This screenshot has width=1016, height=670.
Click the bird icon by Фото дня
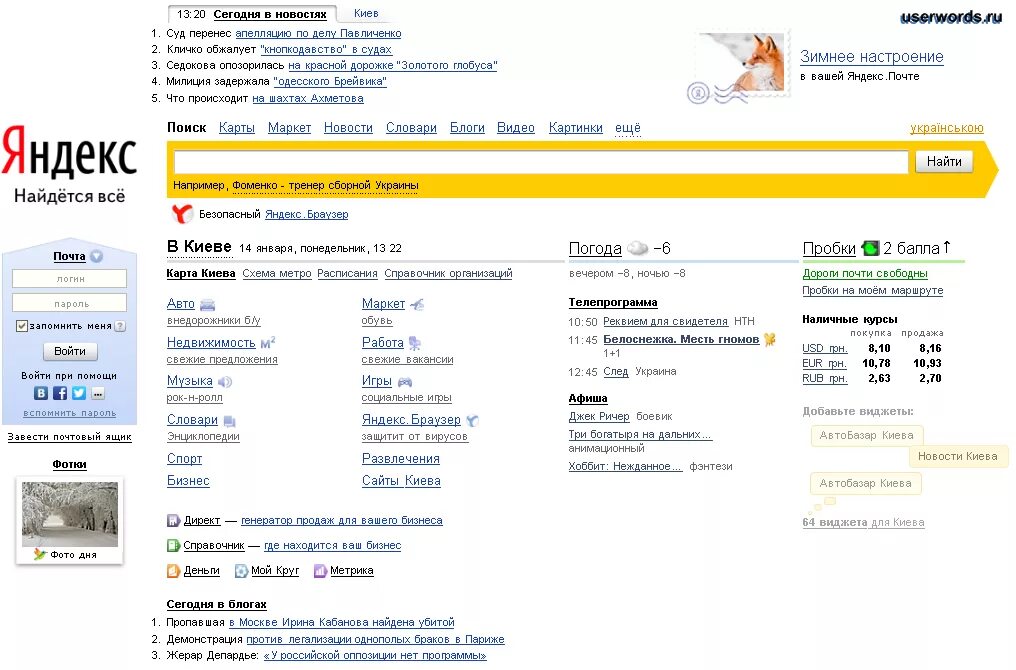pos(40,554)
